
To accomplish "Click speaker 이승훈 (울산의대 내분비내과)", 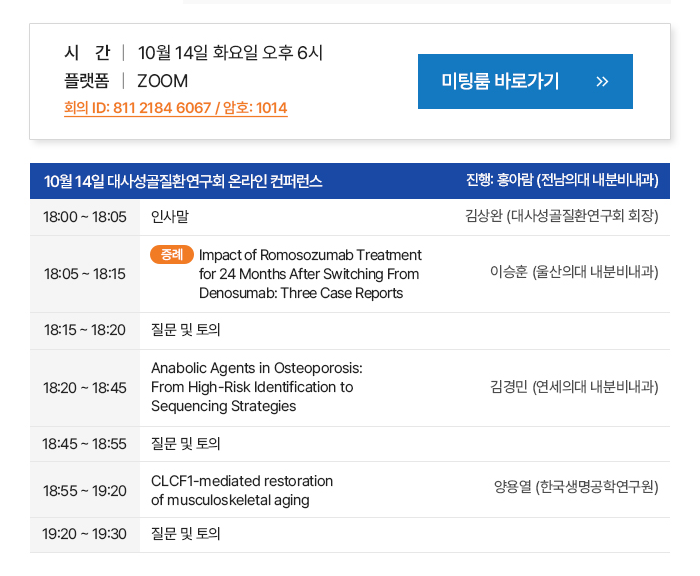I will point(574,272).
